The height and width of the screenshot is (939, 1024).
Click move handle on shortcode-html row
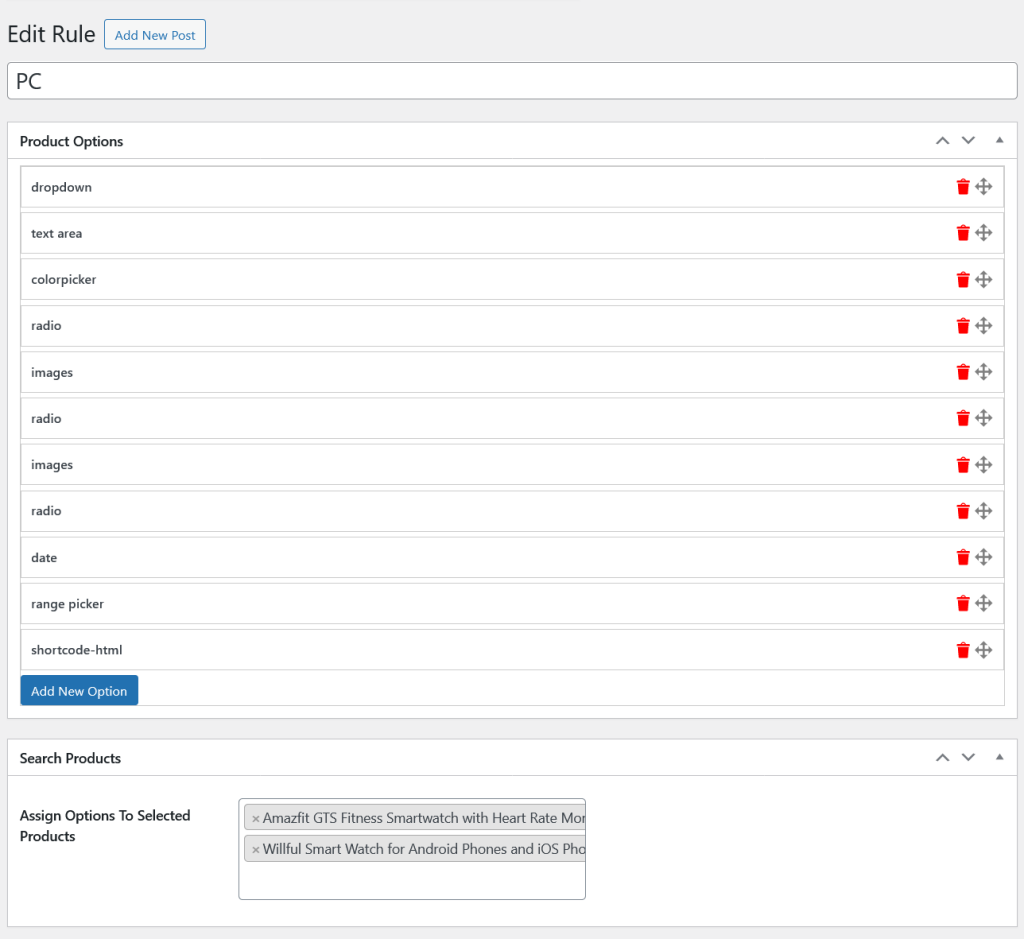coord(984,650)
